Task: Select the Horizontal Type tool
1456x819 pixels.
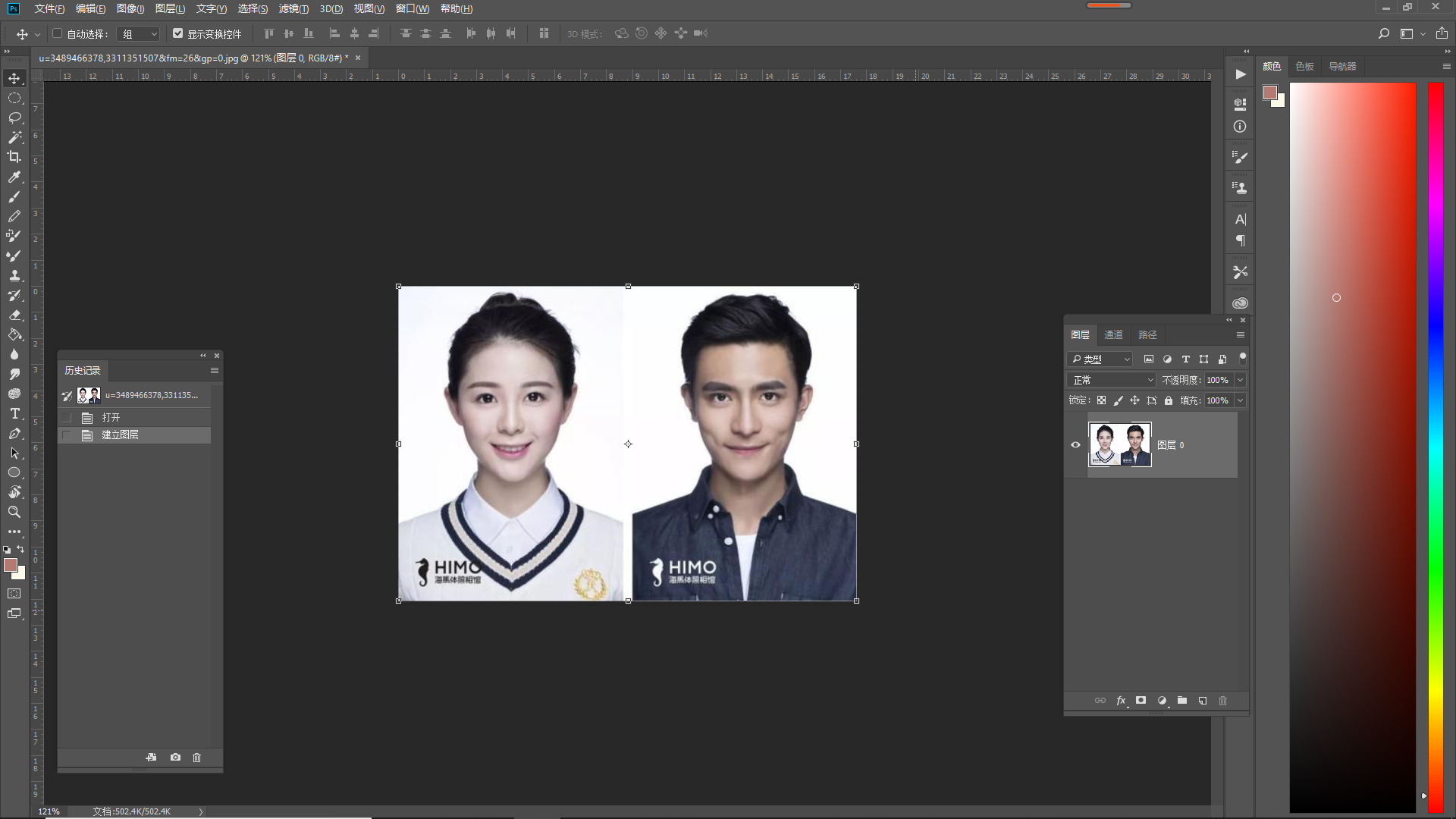Action: pos(14,413)
